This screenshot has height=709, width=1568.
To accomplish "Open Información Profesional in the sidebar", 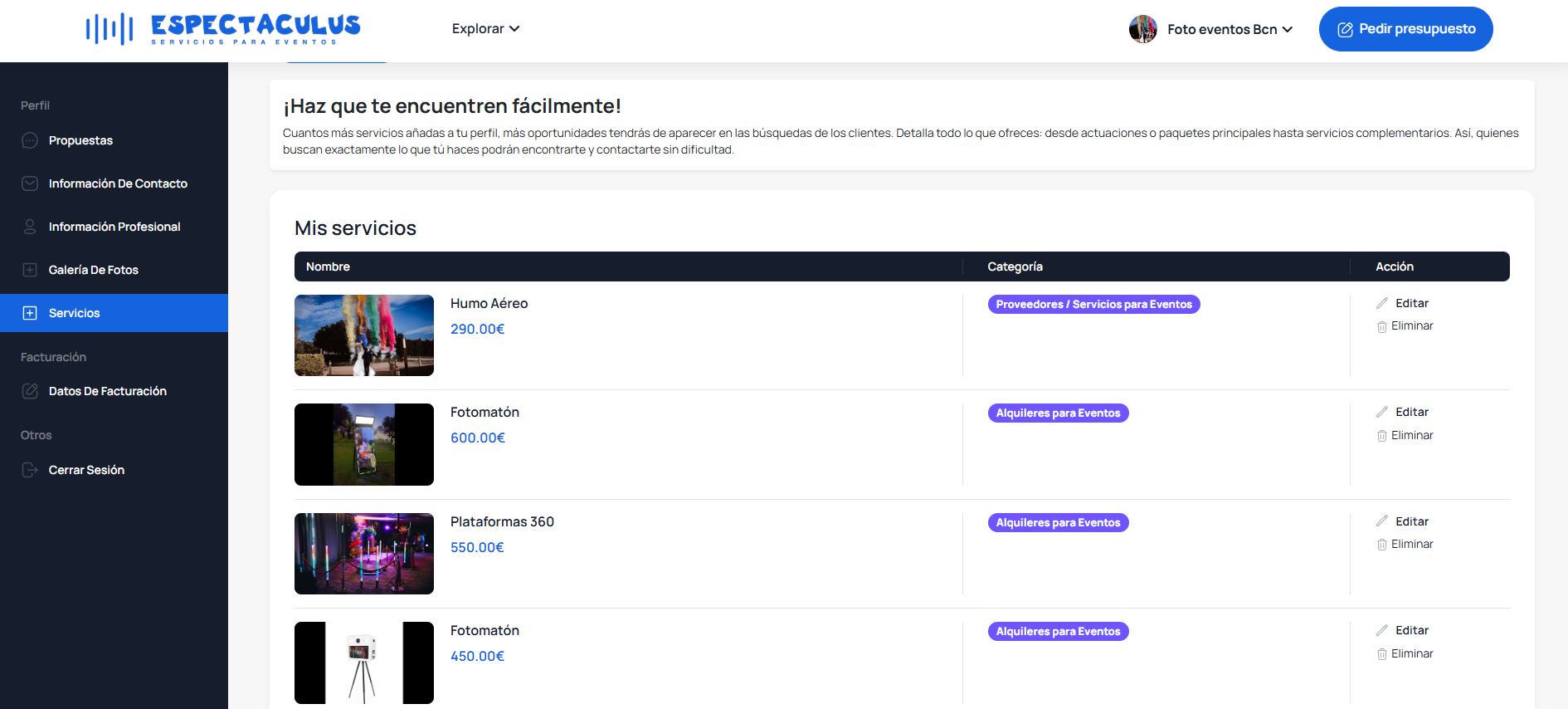I will coord(114,227).
